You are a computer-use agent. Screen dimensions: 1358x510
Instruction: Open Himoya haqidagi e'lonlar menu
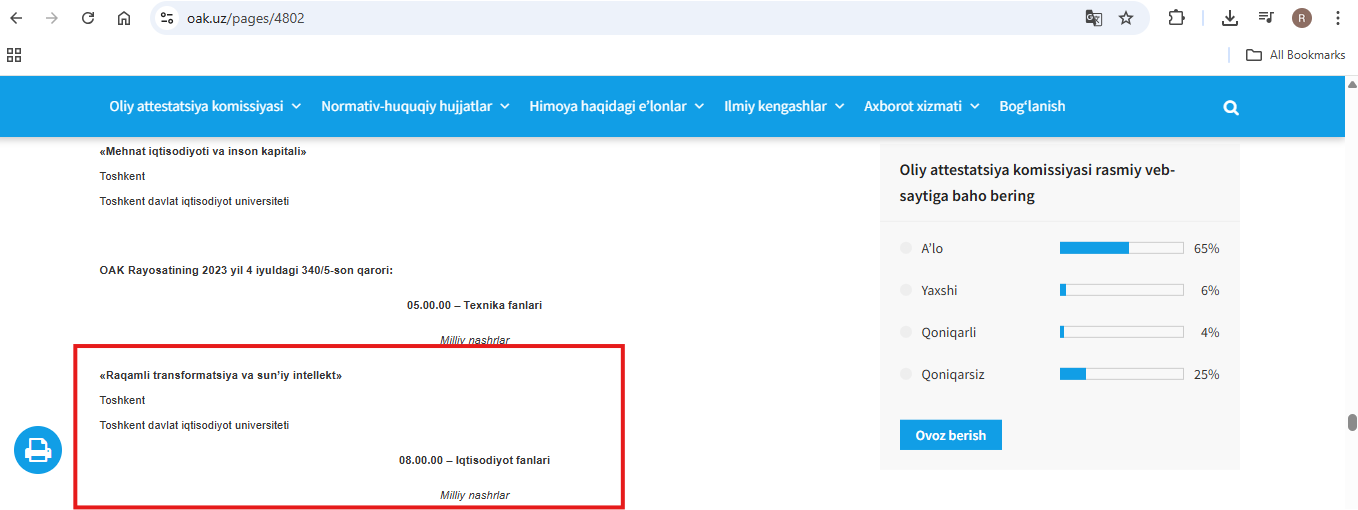click(x=616, y=106)
